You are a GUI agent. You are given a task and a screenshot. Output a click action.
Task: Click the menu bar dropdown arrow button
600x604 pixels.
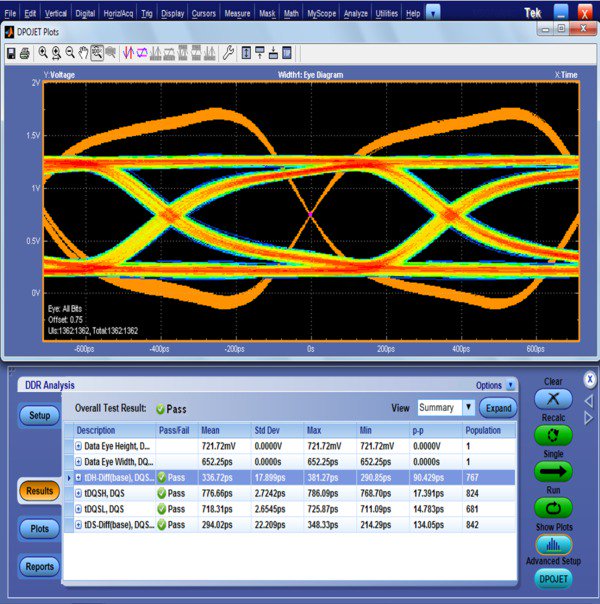433,13
